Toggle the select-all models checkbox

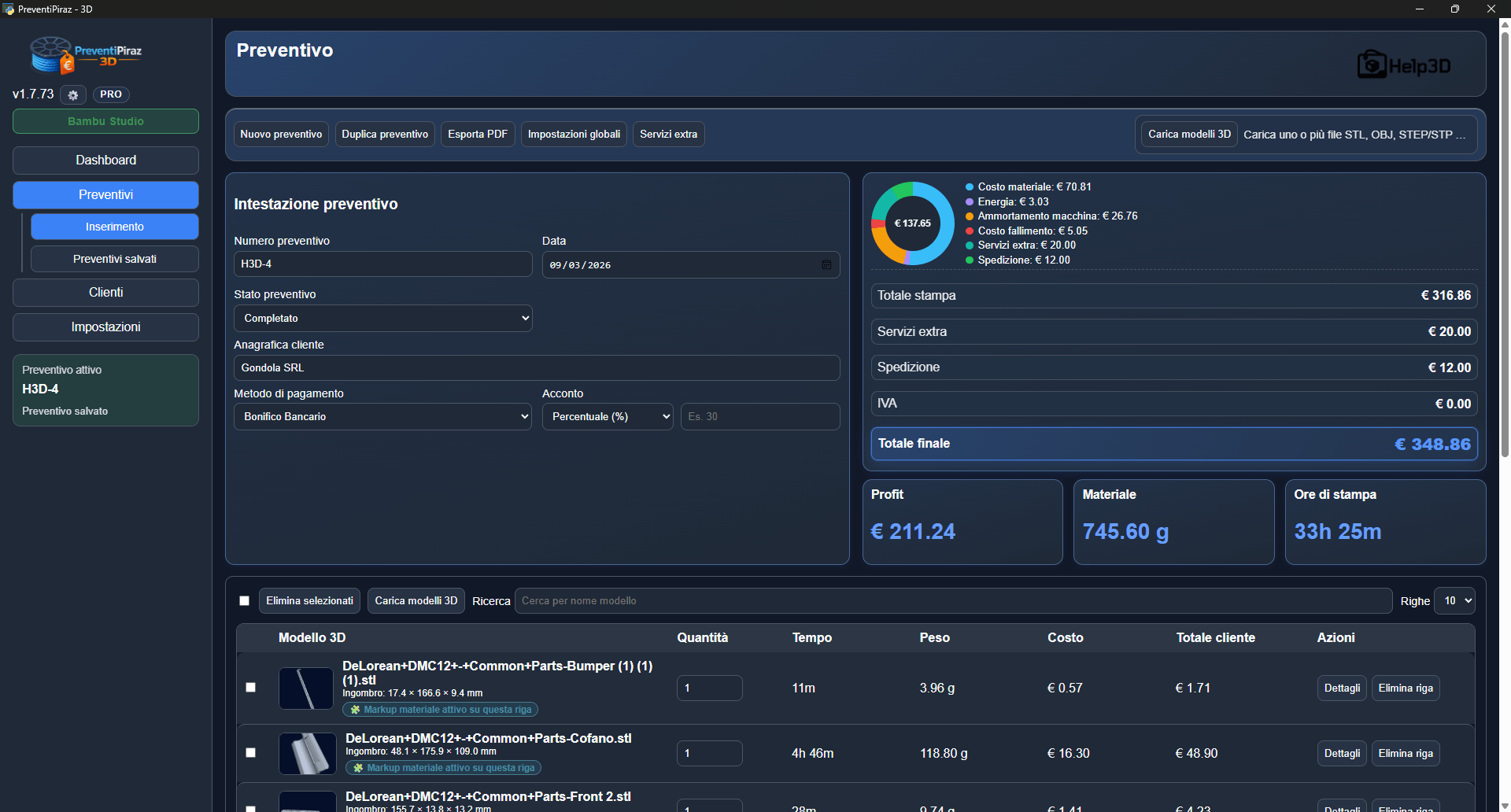(245, 601)
